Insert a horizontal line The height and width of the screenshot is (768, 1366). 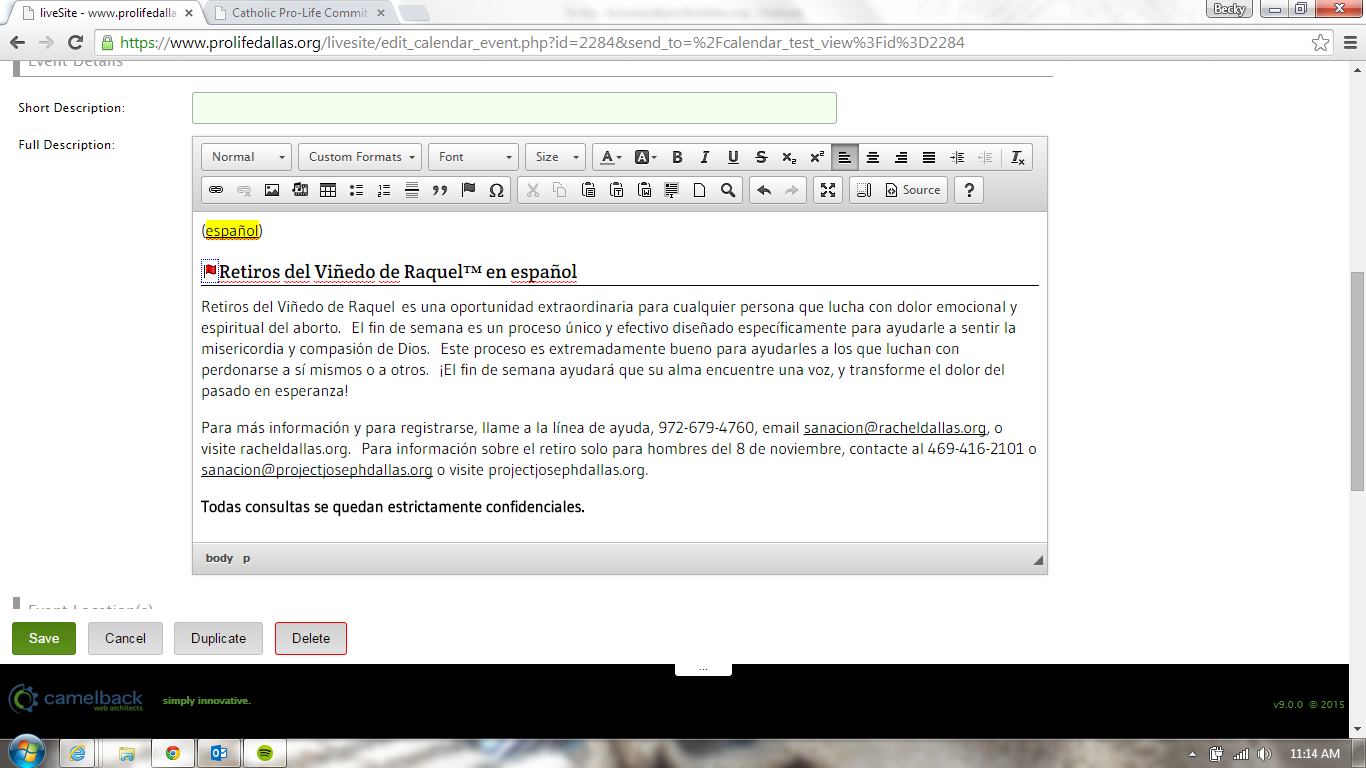[411, 190]
